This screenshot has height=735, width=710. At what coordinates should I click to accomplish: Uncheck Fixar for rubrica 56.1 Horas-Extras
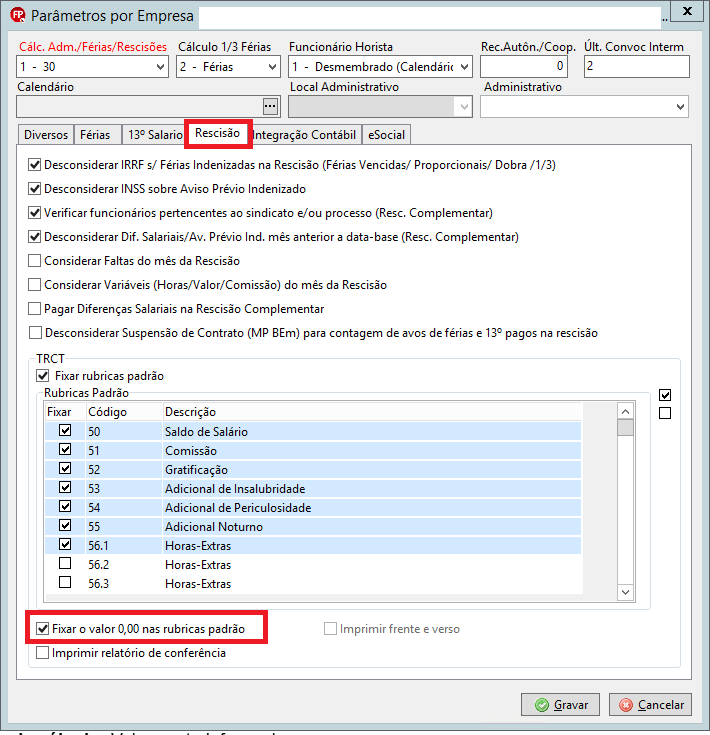click(65, 544)
